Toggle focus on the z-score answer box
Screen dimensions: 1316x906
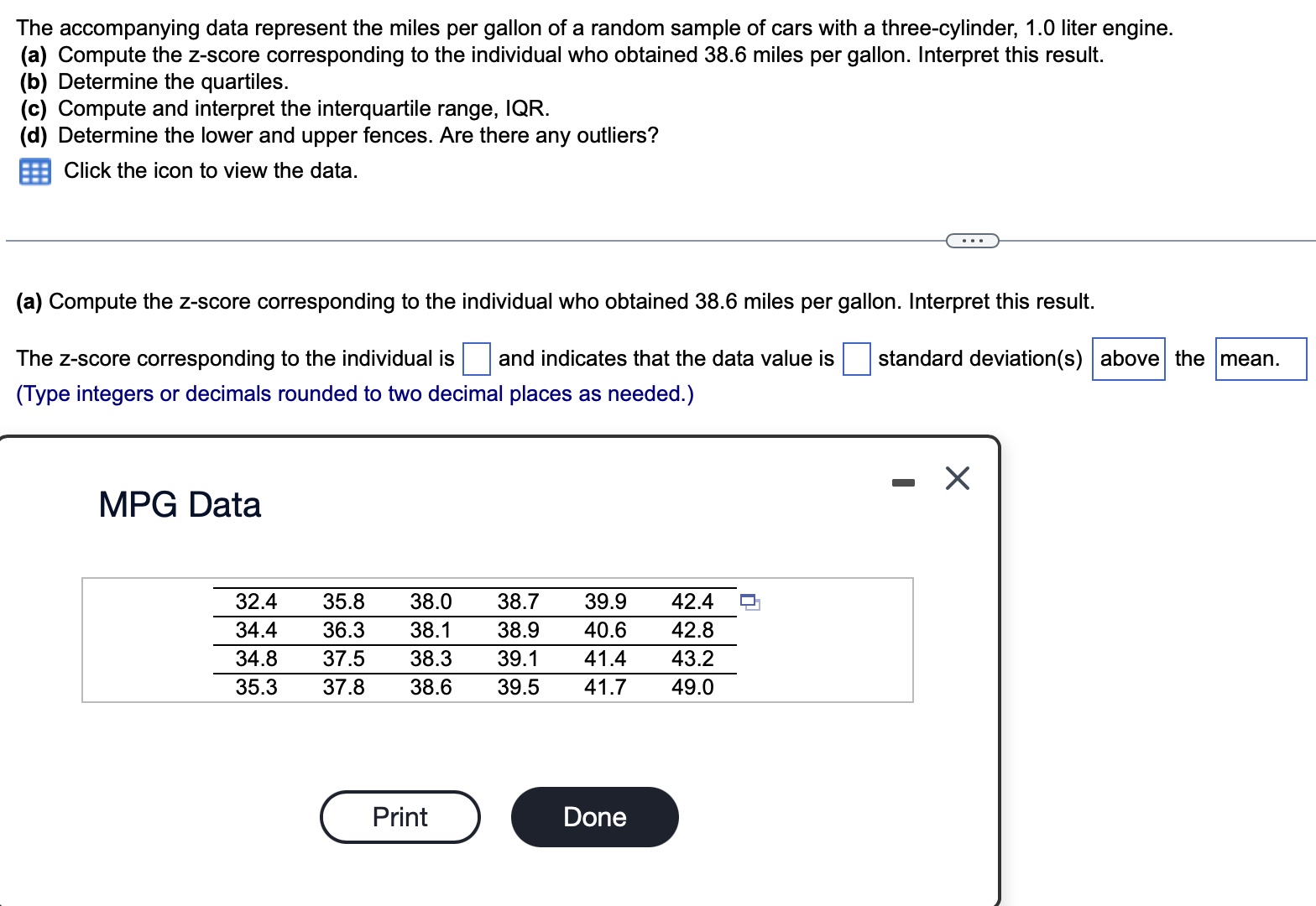476,359
